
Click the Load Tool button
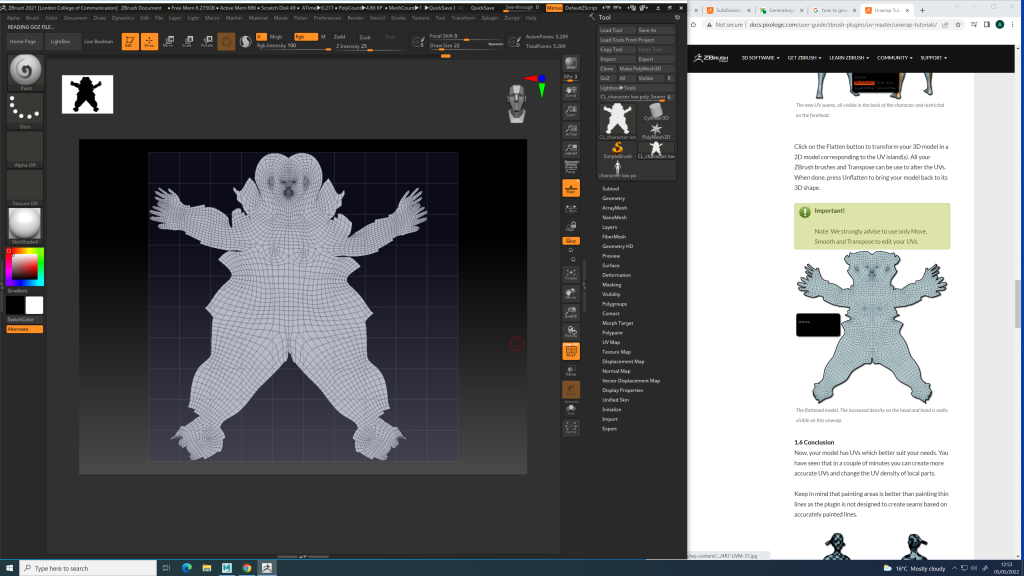[x=616, y=30]
